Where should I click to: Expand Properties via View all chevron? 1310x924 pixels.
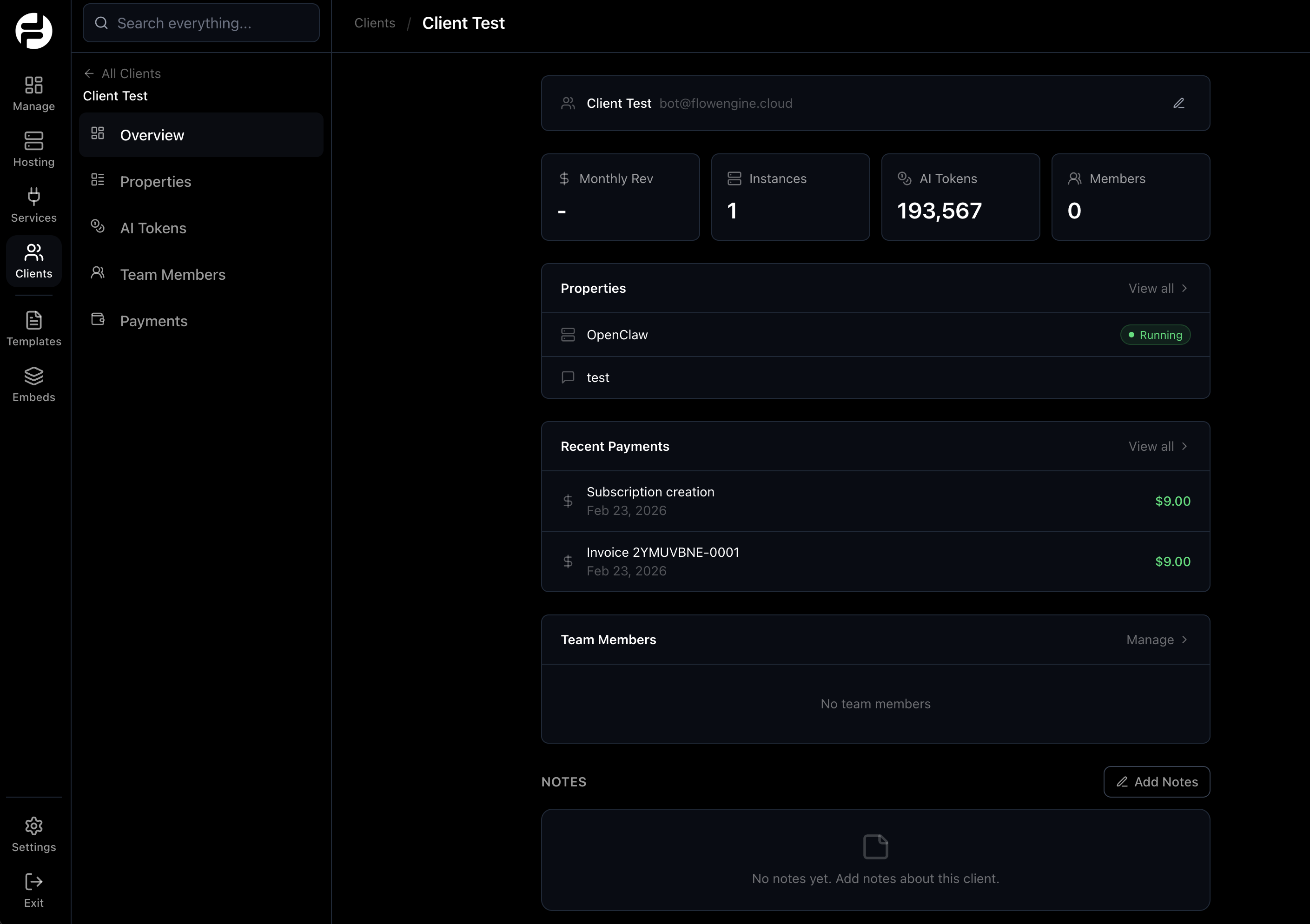pyautogui.click(x=1184, y=289)
